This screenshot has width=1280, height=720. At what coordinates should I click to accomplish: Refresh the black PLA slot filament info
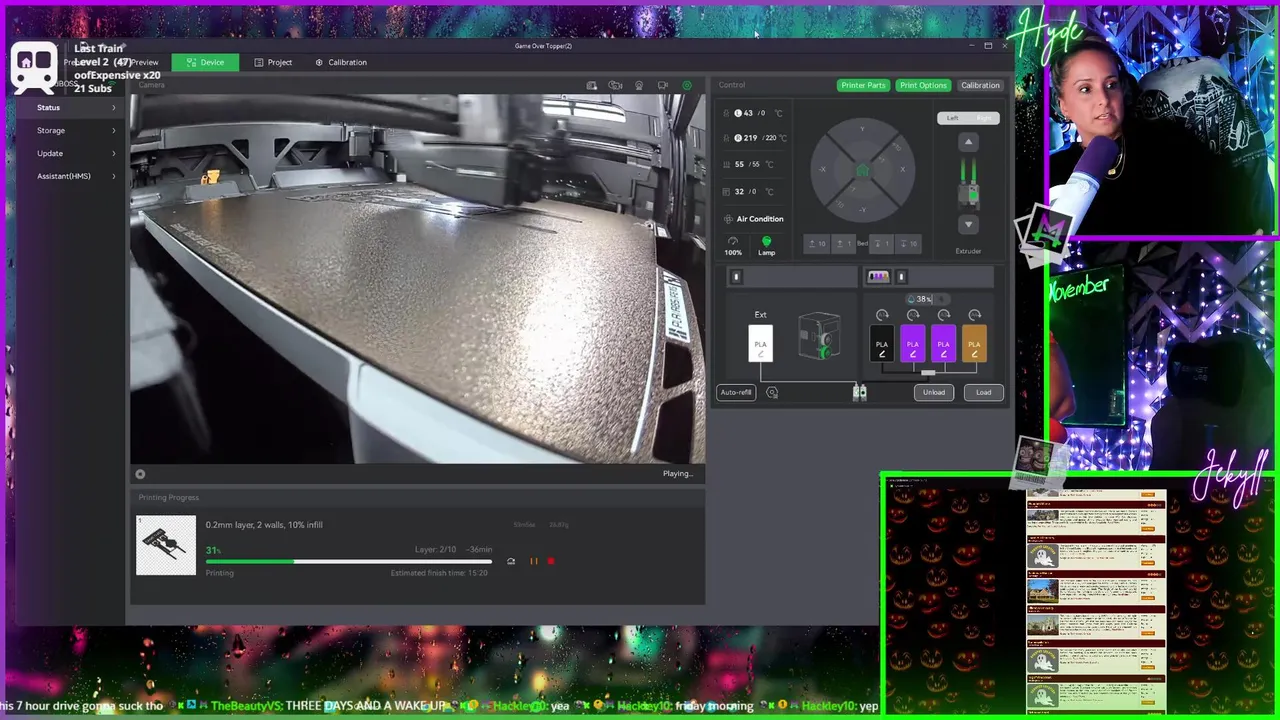[882, 315]
